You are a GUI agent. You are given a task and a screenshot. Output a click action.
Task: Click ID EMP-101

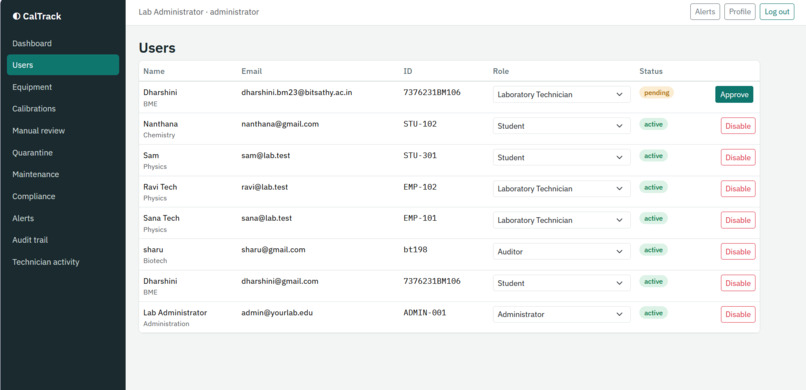[x=420, y=218]
